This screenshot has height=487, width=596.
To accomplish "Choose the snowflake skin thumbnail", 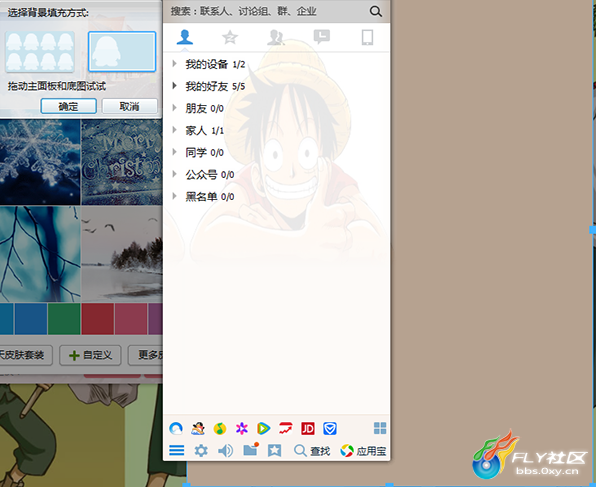I will pos(40,162).
